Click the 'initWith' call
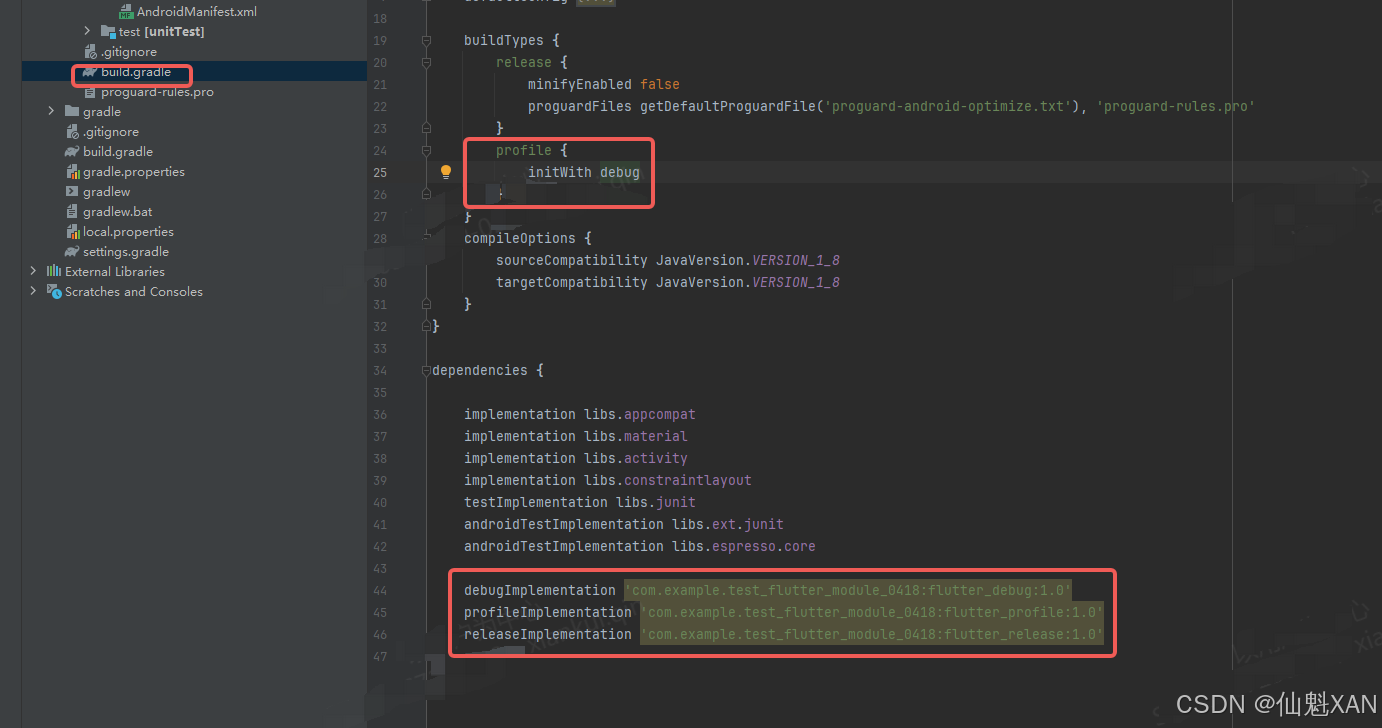The height and width of the screenshot is (728, 1382). [x=560, y=173]
